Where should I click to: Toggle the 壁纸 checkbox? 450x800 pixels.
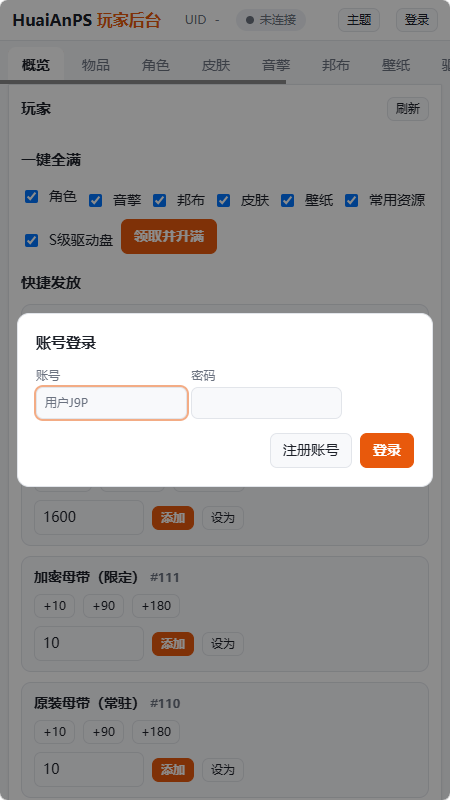(x=288, y=201)
